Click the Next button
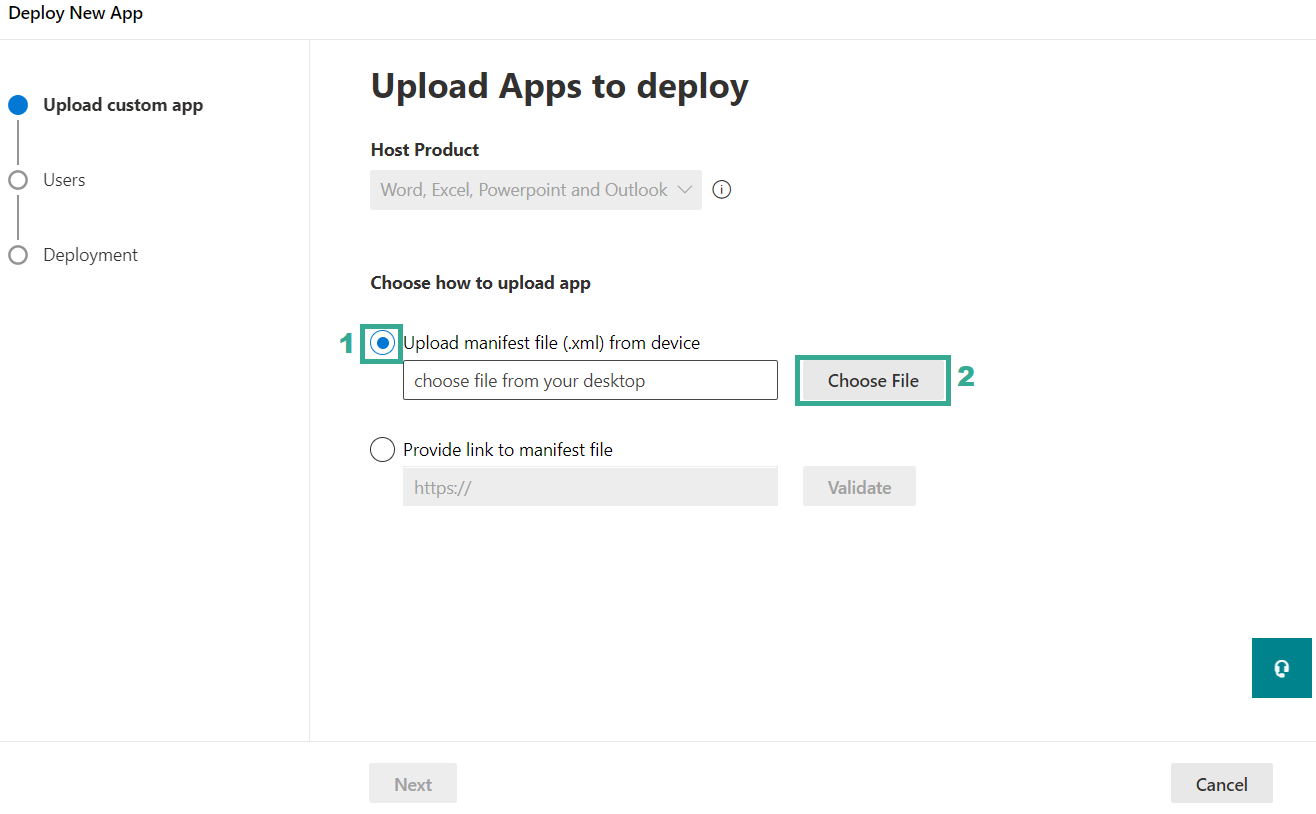The image size is (1316, 814). 413,784
